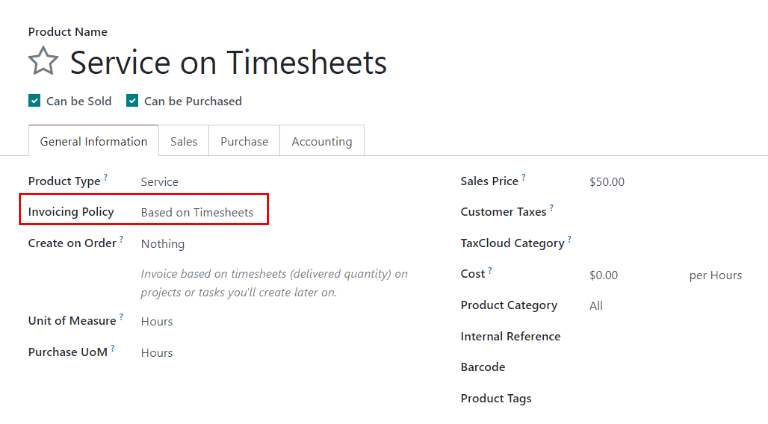The width and height of the screenshot is (768, 424).
Task: Click the product name Service on Timesheets
Action: 228,63
